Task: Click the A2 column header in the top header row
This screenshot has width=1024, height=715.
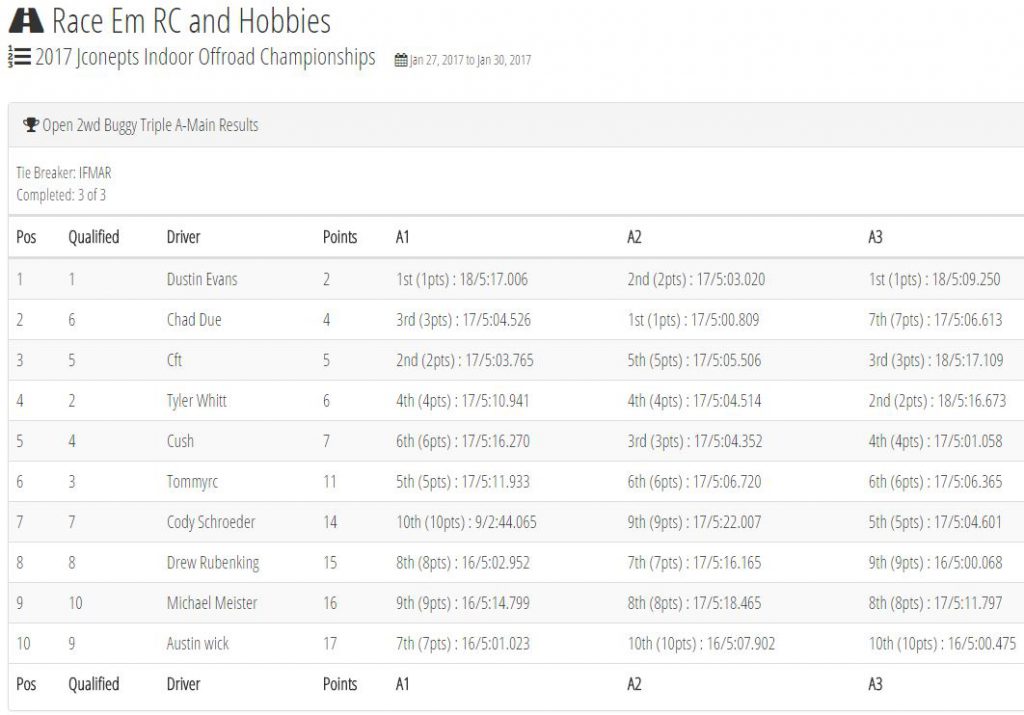Action: (634, 236)
